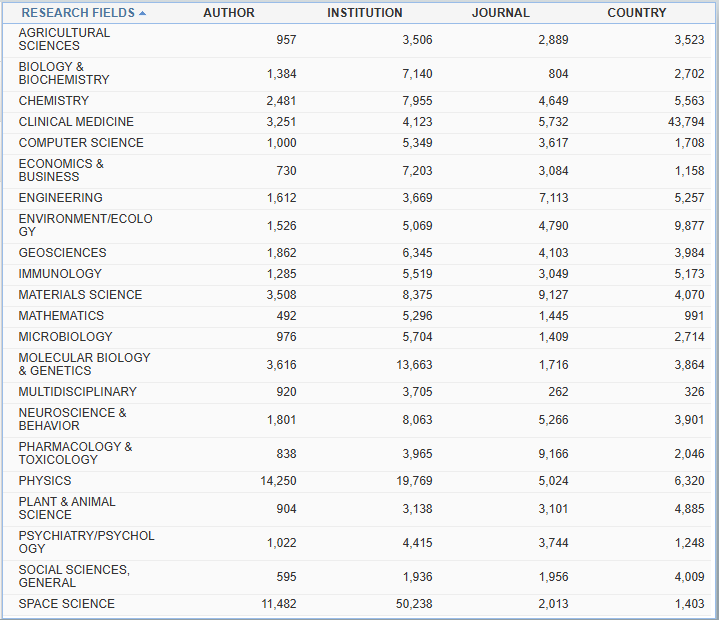Click the Physics author count 14,250
Screen dimensions: 719x620
(278, 481)
